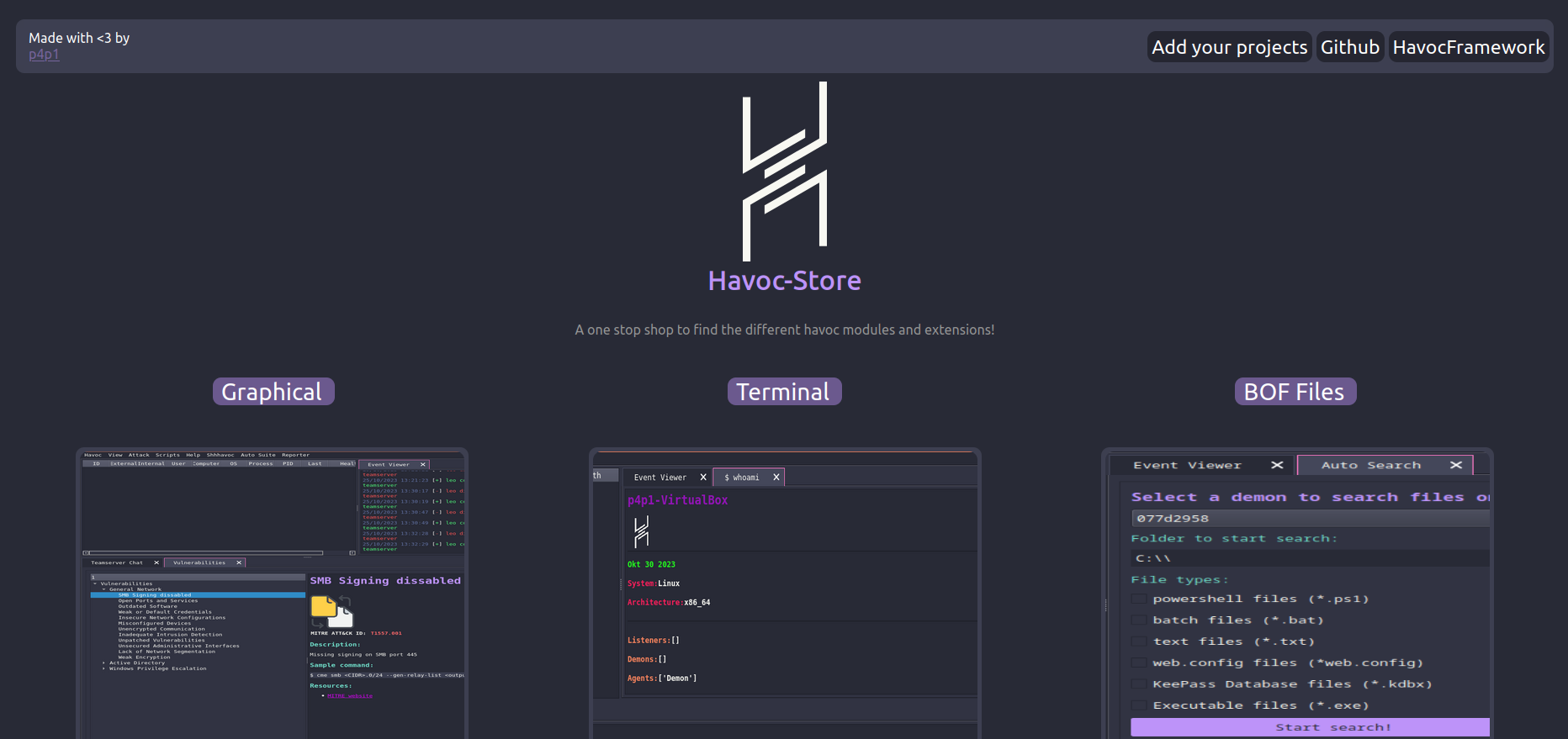
Task: Click the Folder to start search field
Action: [x=1309, y=558]
